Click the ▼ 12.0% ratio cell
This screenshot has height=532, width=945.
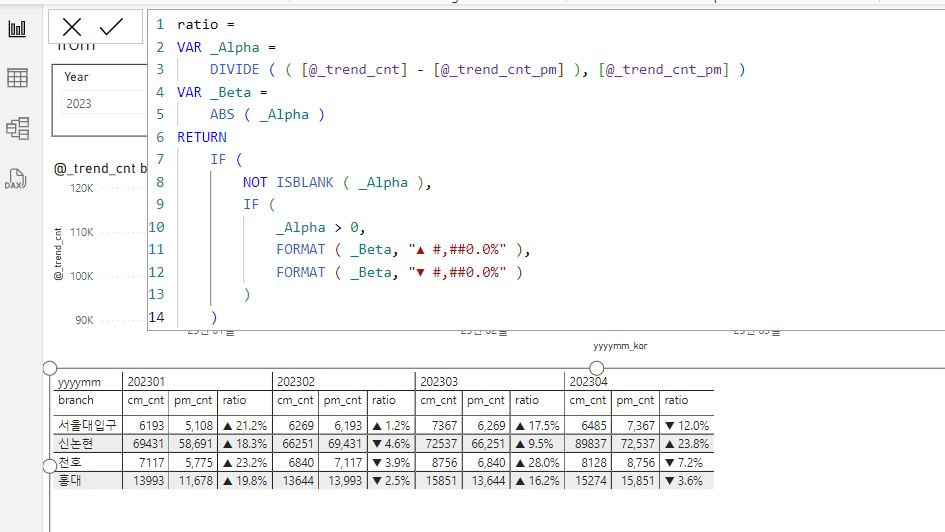[686, 425]
